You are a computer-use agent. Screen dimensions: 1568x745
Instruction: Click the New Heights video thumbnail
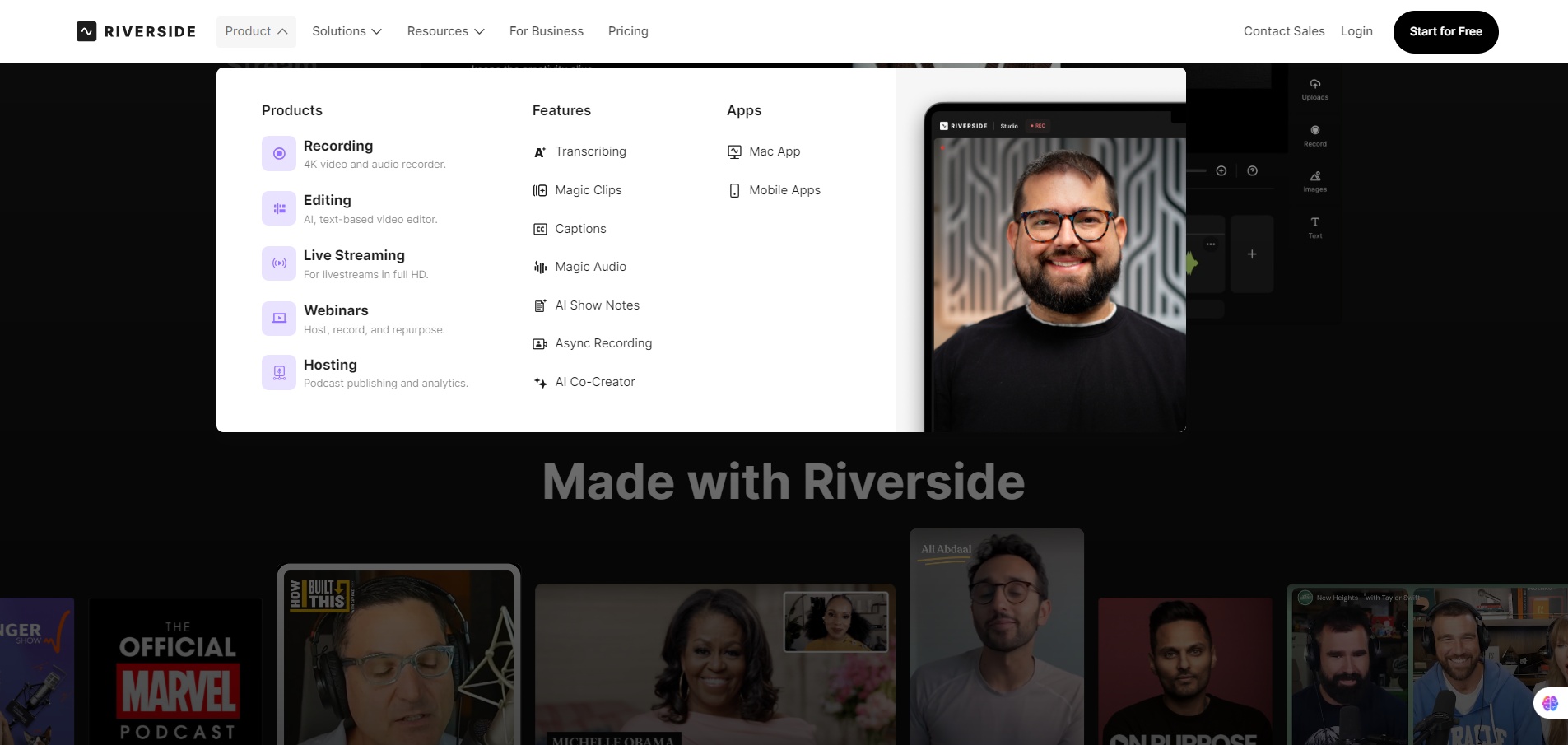(1427, 665)
